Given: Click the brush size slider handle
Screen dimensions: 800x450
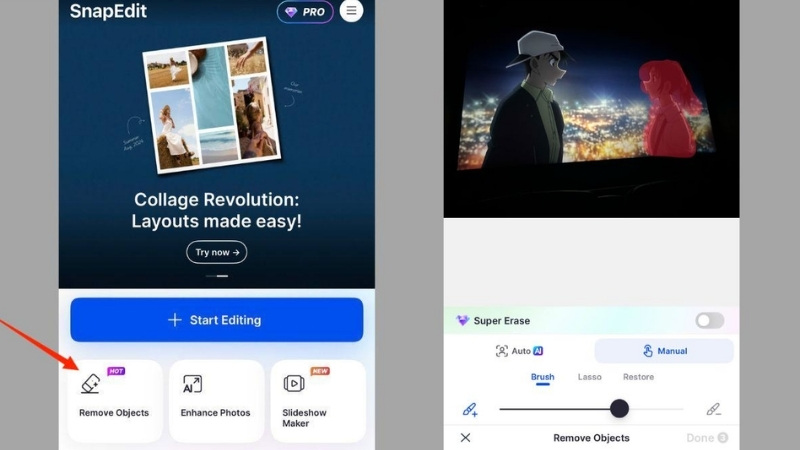Looking at the screenshot, I should point(619,408).
